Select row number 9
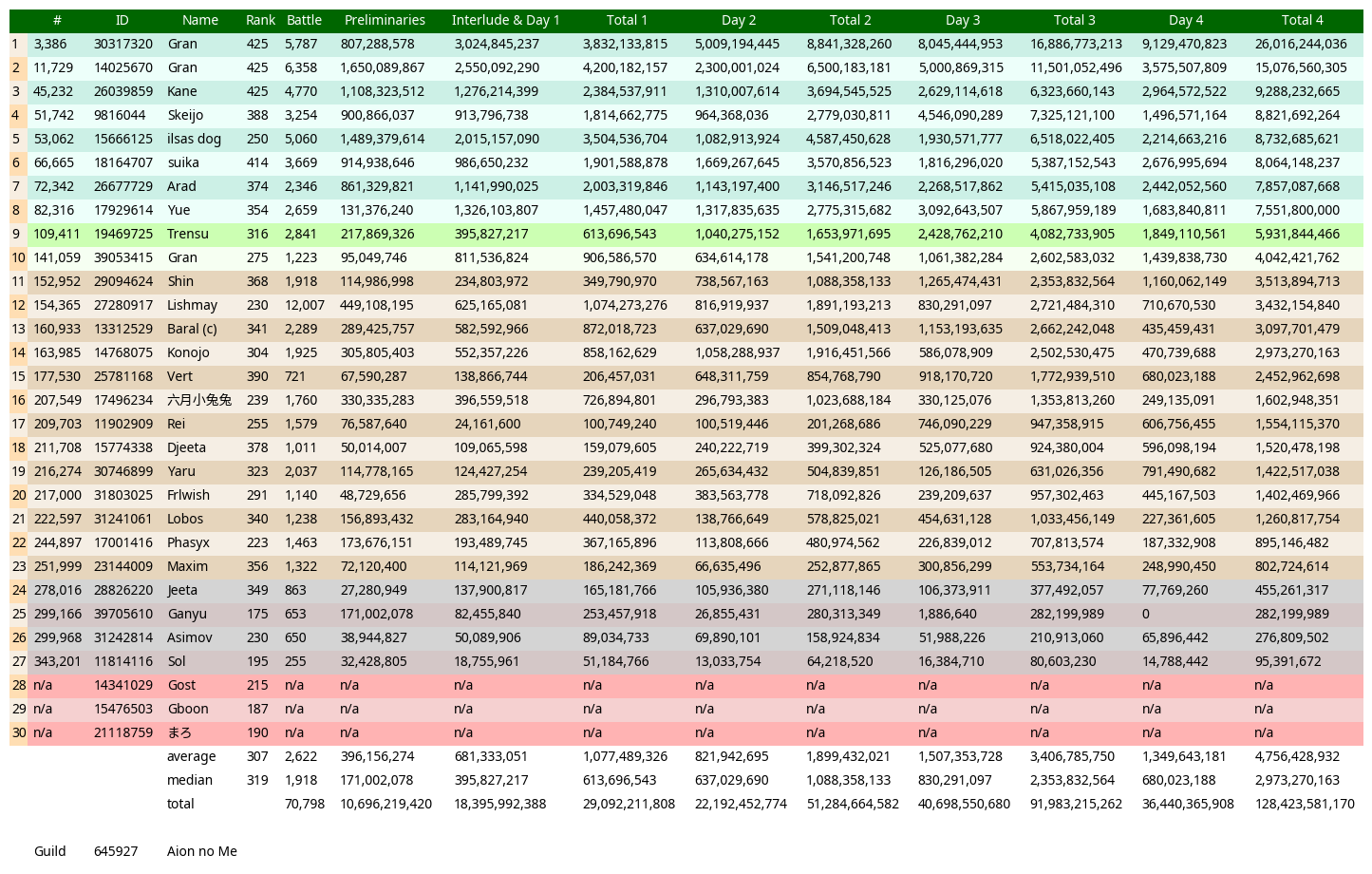The image size is (1372, 874). (x=16, y=234)
